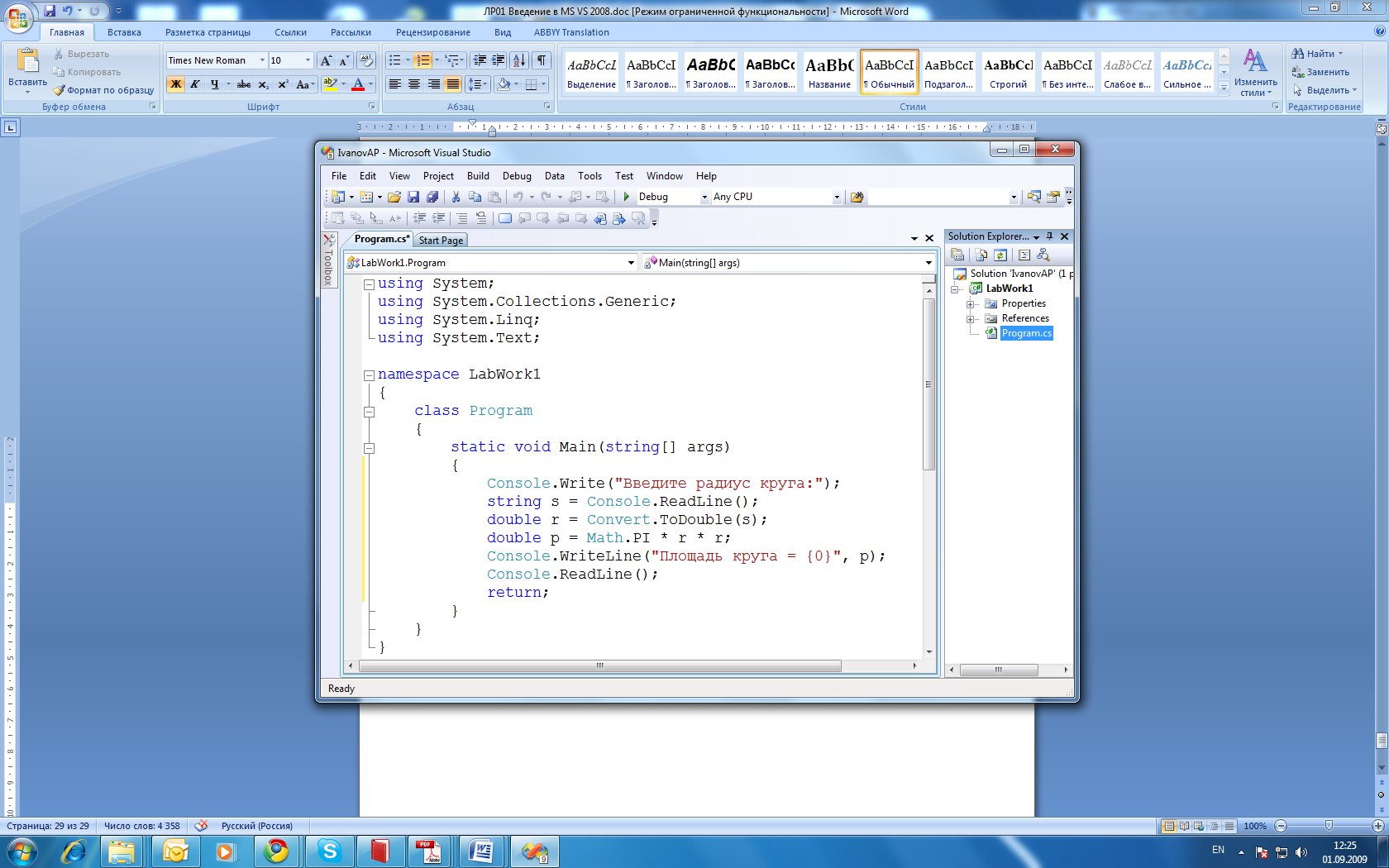Toggle show paragraph marks button
Image resolution: width=1389 pixels, height=868 pixels.
click(x=542, y=60)
